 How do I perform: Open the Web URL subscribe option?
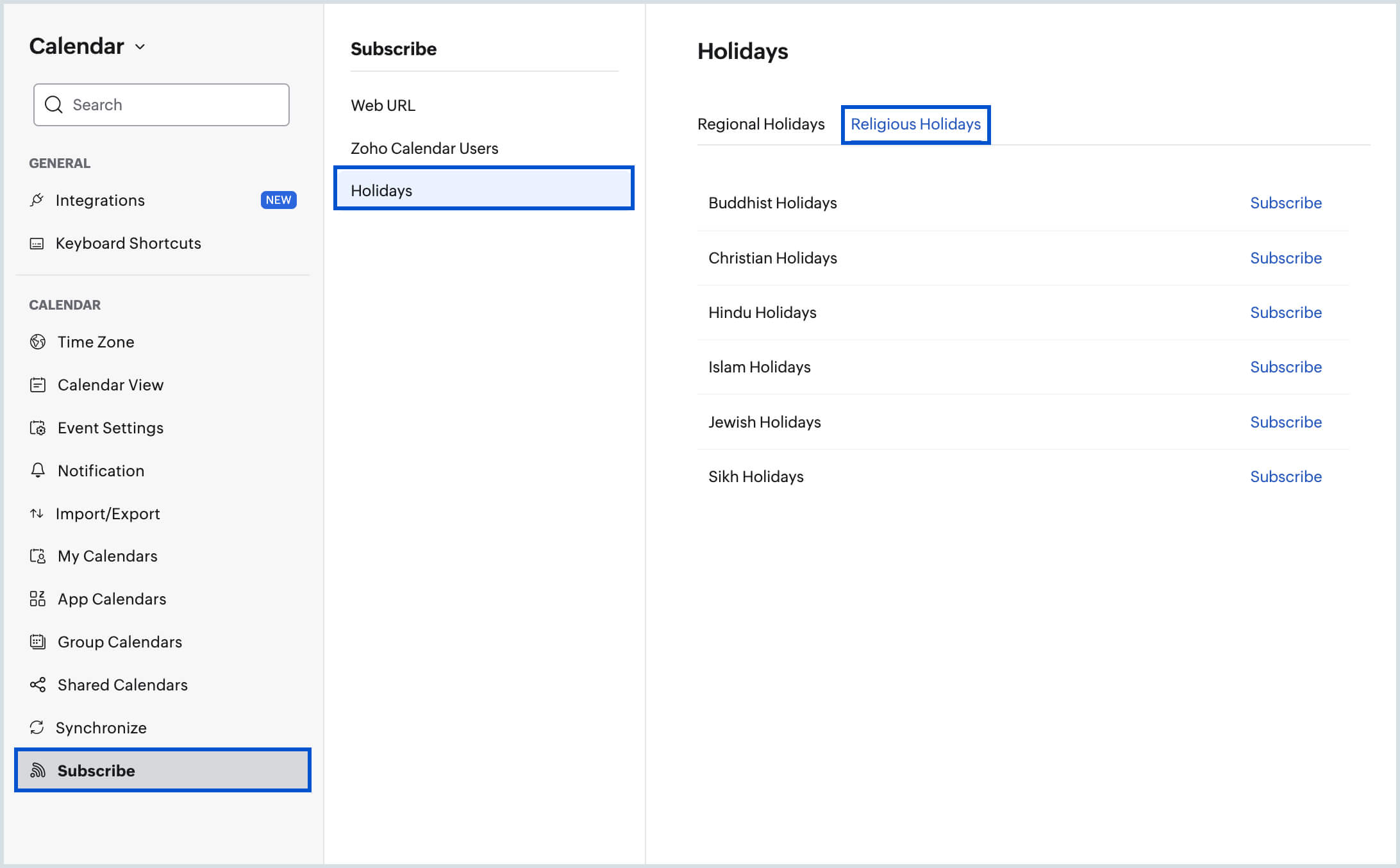click(x=383, y=105)
